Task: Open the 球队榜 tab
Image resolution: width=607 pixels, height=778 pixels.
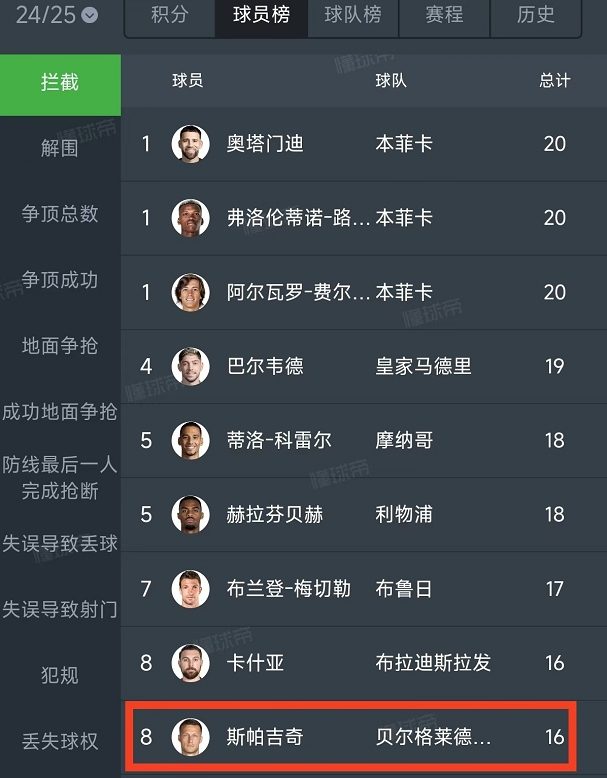Action: point(353,16)
